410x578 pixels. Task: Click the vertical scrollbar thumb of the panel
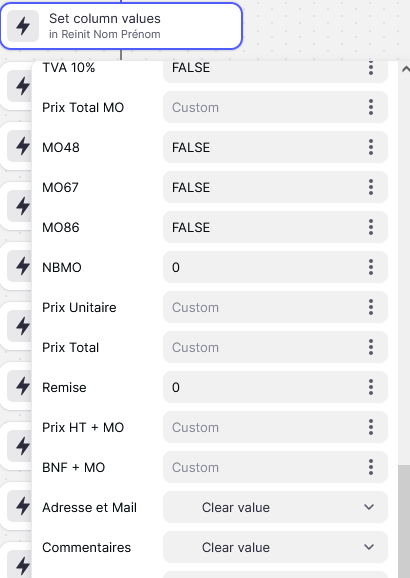pos(404,521)
